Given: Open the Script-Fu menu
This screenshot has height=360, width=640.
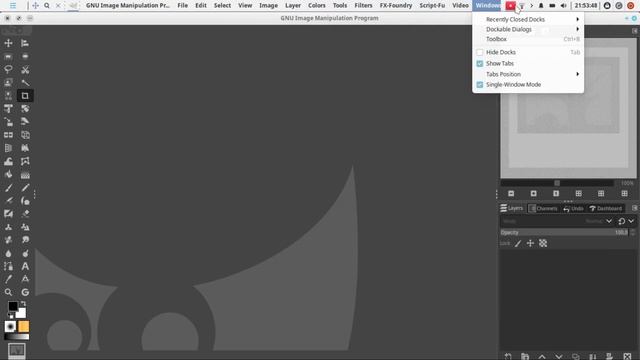Looking at the screenshot, I should [432, 5].
